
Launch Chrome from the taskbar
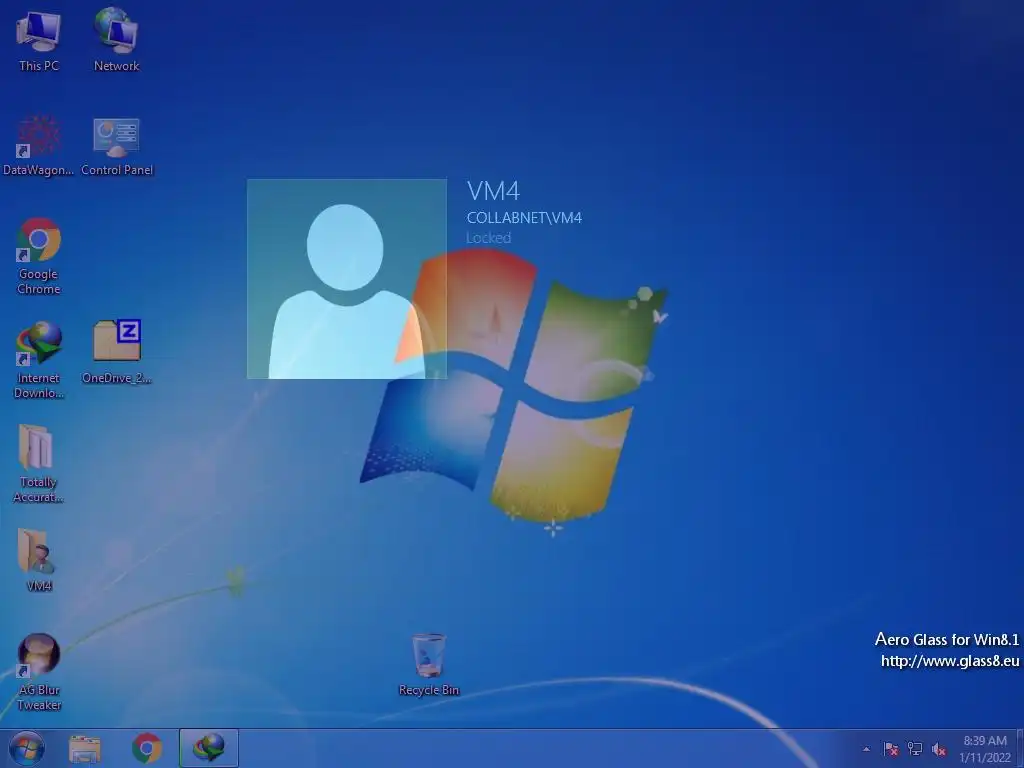pos(147,748)
